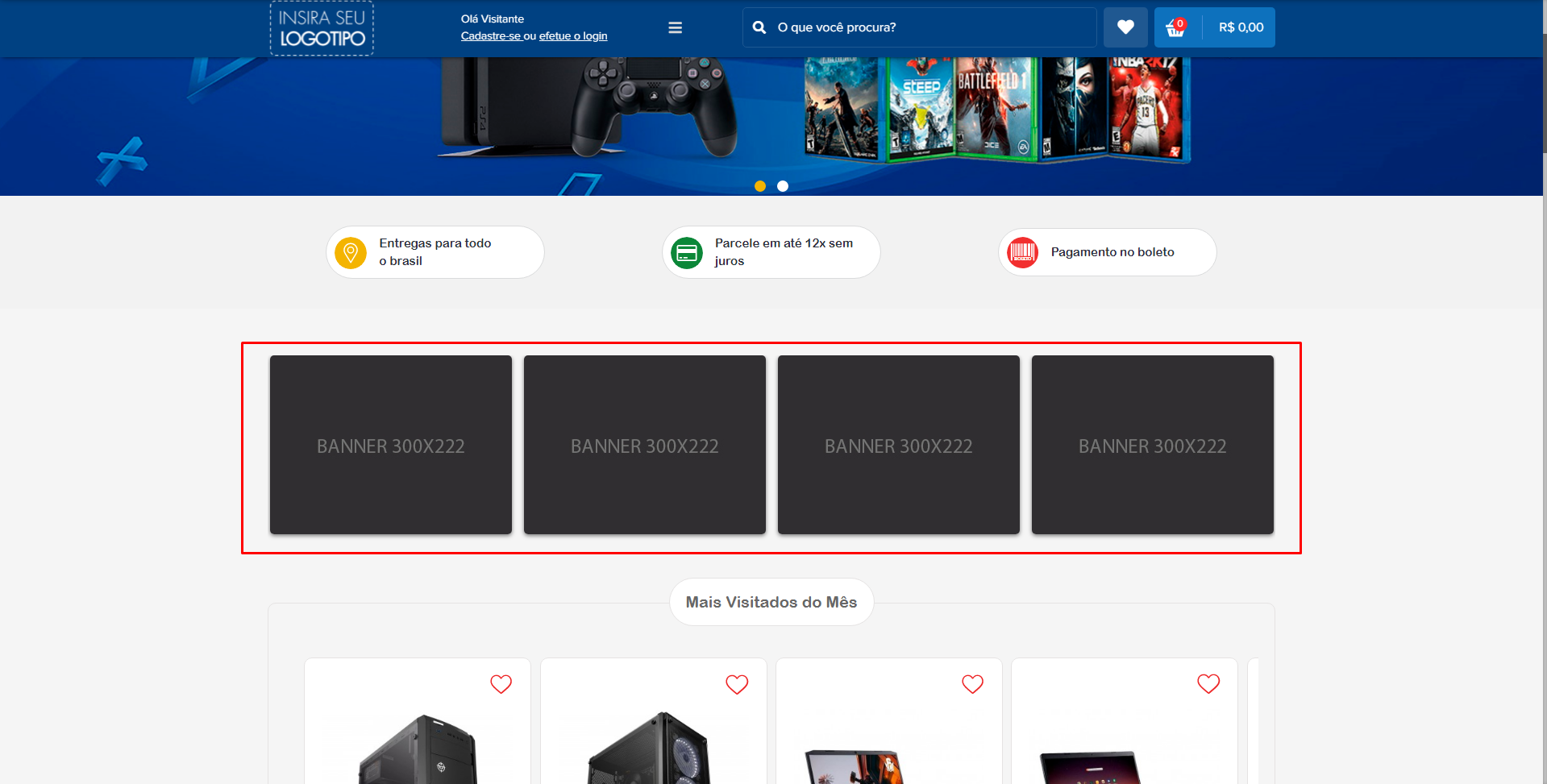
Task: Click the 'Olá Visitante' greeting
Action: point(493,19)
